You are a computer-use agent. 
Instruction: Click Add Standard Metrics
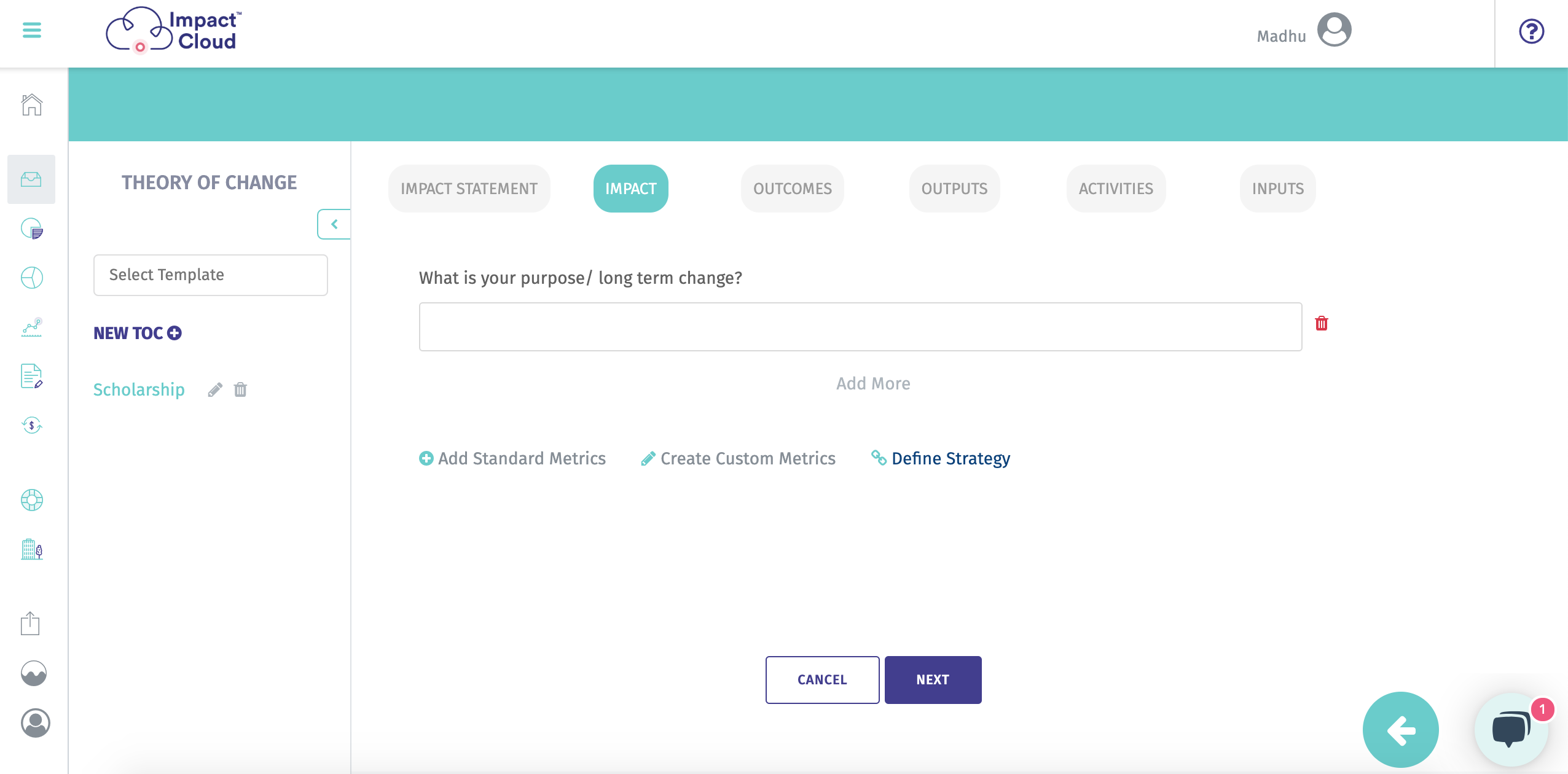pos(512,458)
